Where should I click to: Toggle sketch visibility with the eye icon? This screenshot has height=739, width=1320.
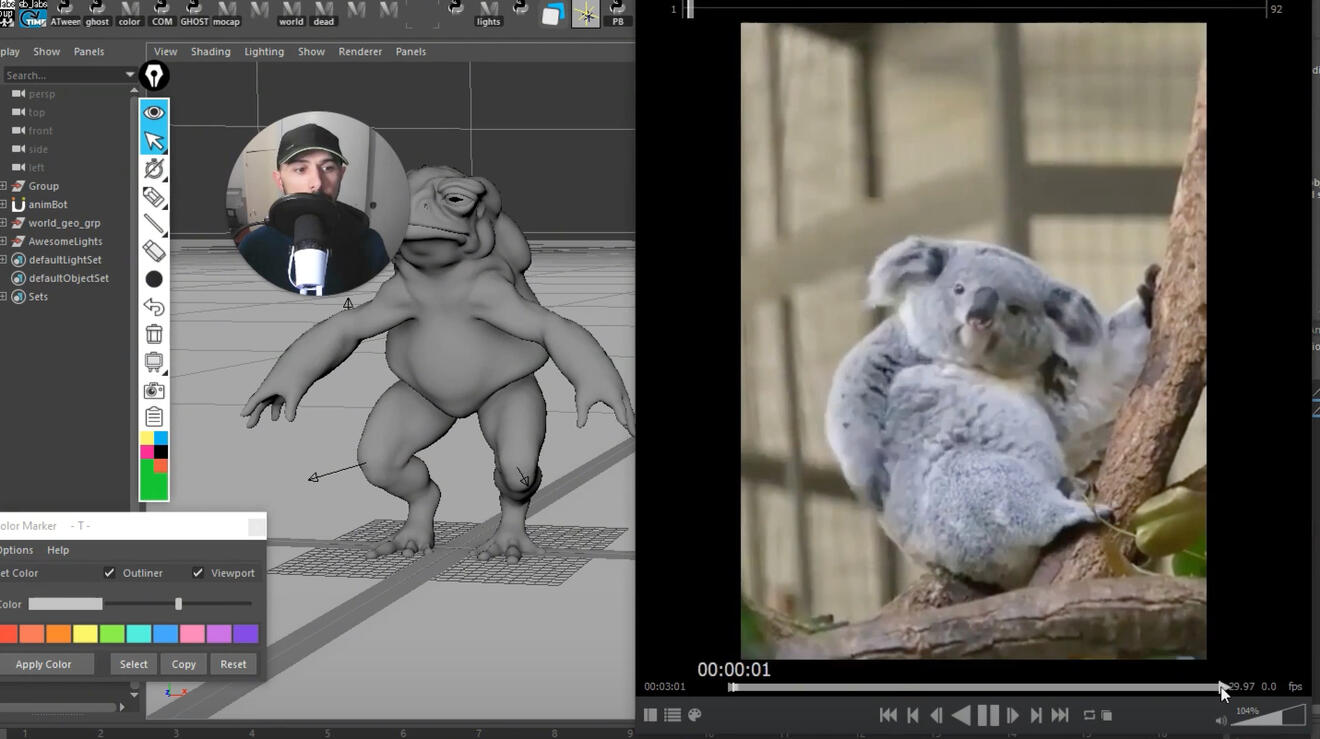pos(154,113)
